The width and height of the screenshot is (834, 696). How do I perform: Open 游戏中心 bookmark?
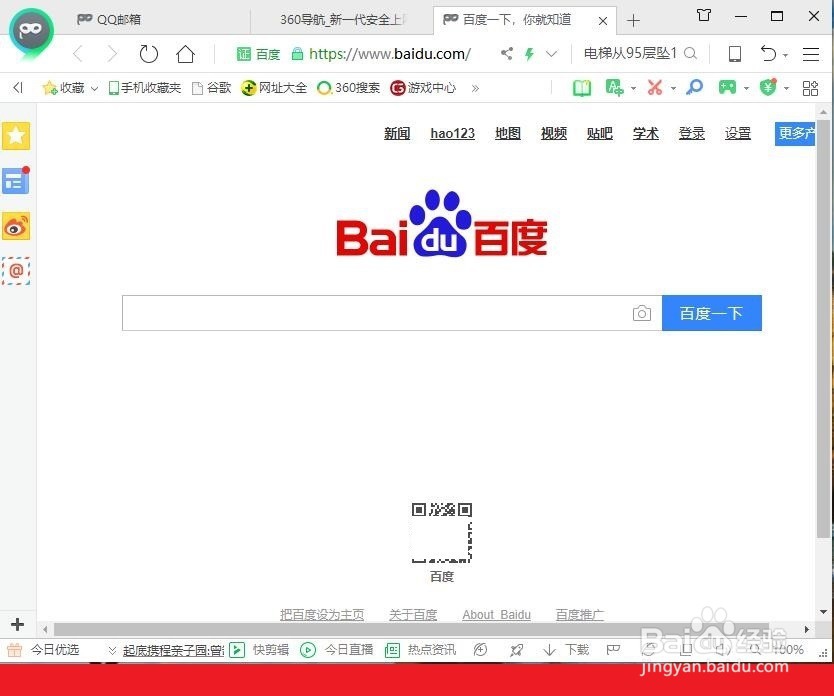(x=423, y=88)
